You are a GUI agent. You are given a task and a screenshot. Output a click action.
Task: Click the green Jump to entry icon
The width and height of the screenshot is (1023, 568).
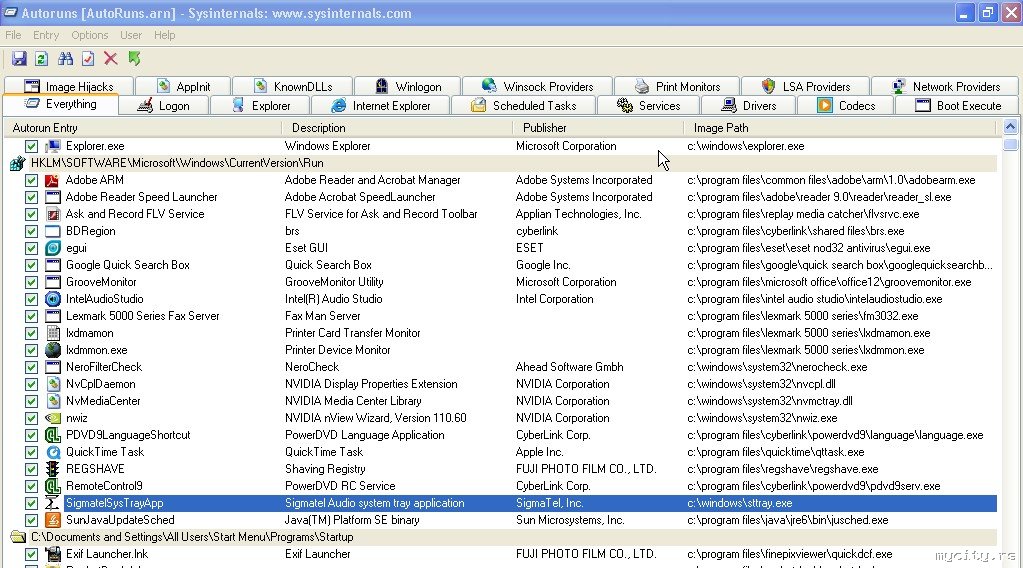134,59
